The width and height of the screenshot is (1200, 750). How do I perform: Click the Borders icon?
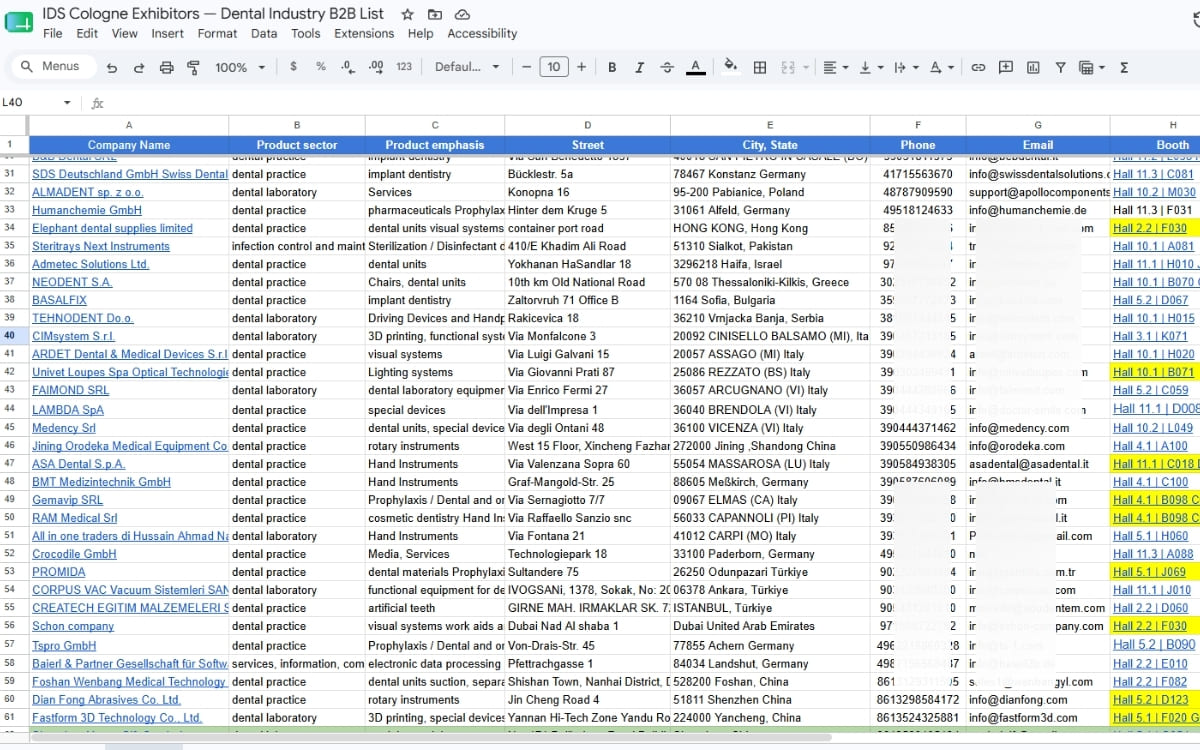click(760, 67)
